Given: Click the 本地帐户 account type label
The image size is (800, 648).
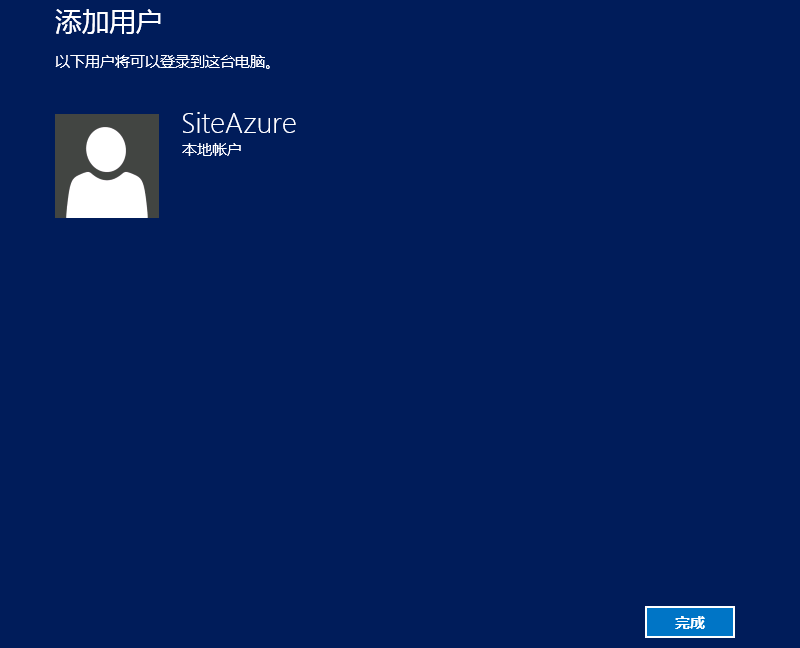Looking at the screenshot, I should click(x=212, y=150).
